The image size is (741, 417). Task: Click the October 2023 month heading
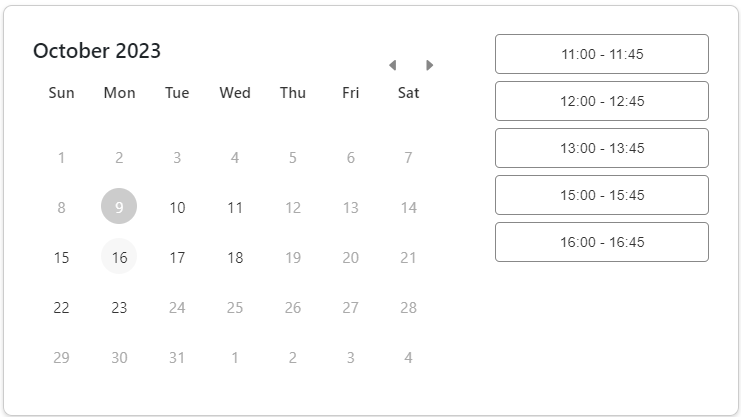coord(97,51)
